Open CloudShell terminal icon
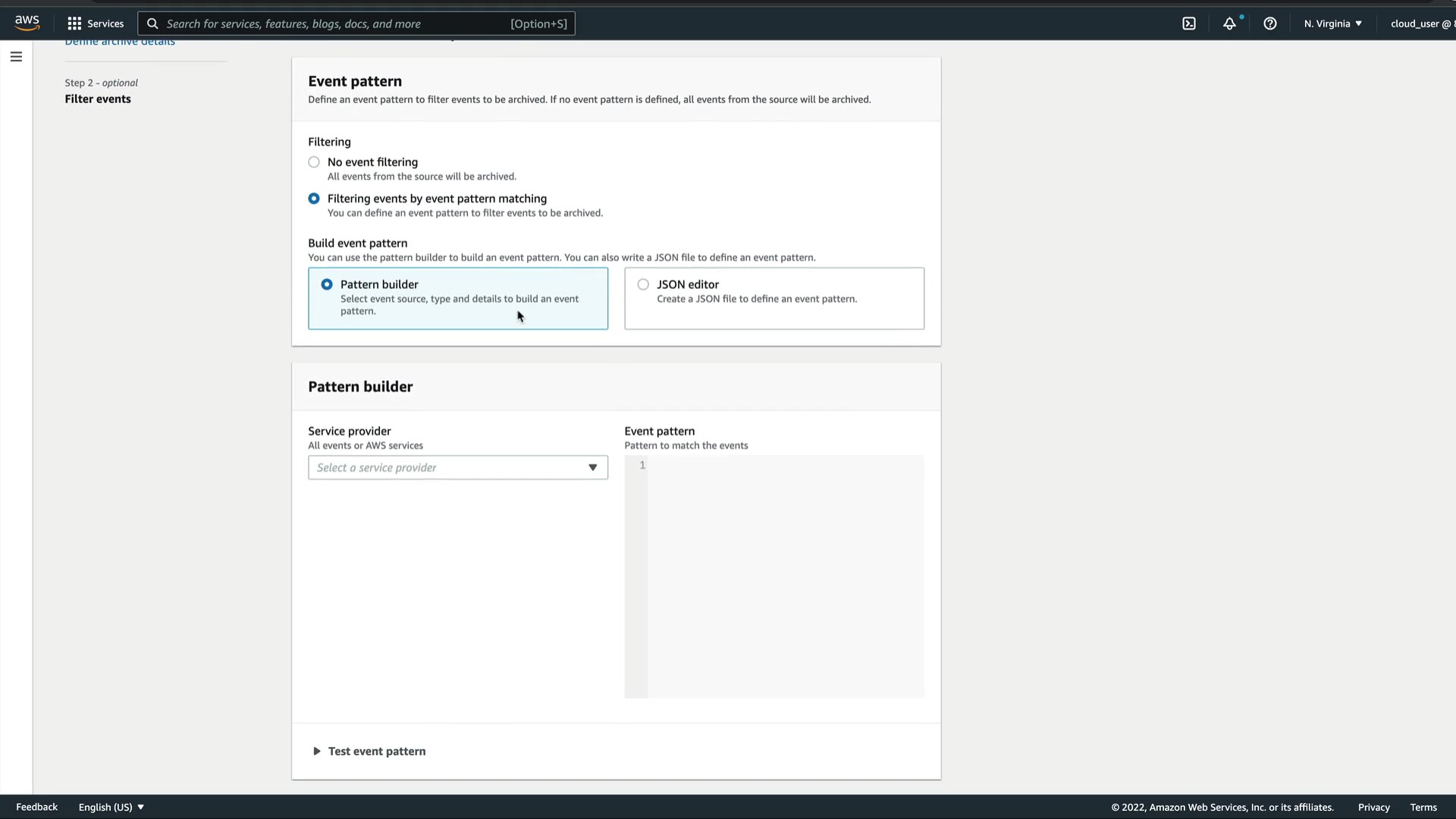Viewport: 1456px width, 819px height. [x=1188, y=24]
